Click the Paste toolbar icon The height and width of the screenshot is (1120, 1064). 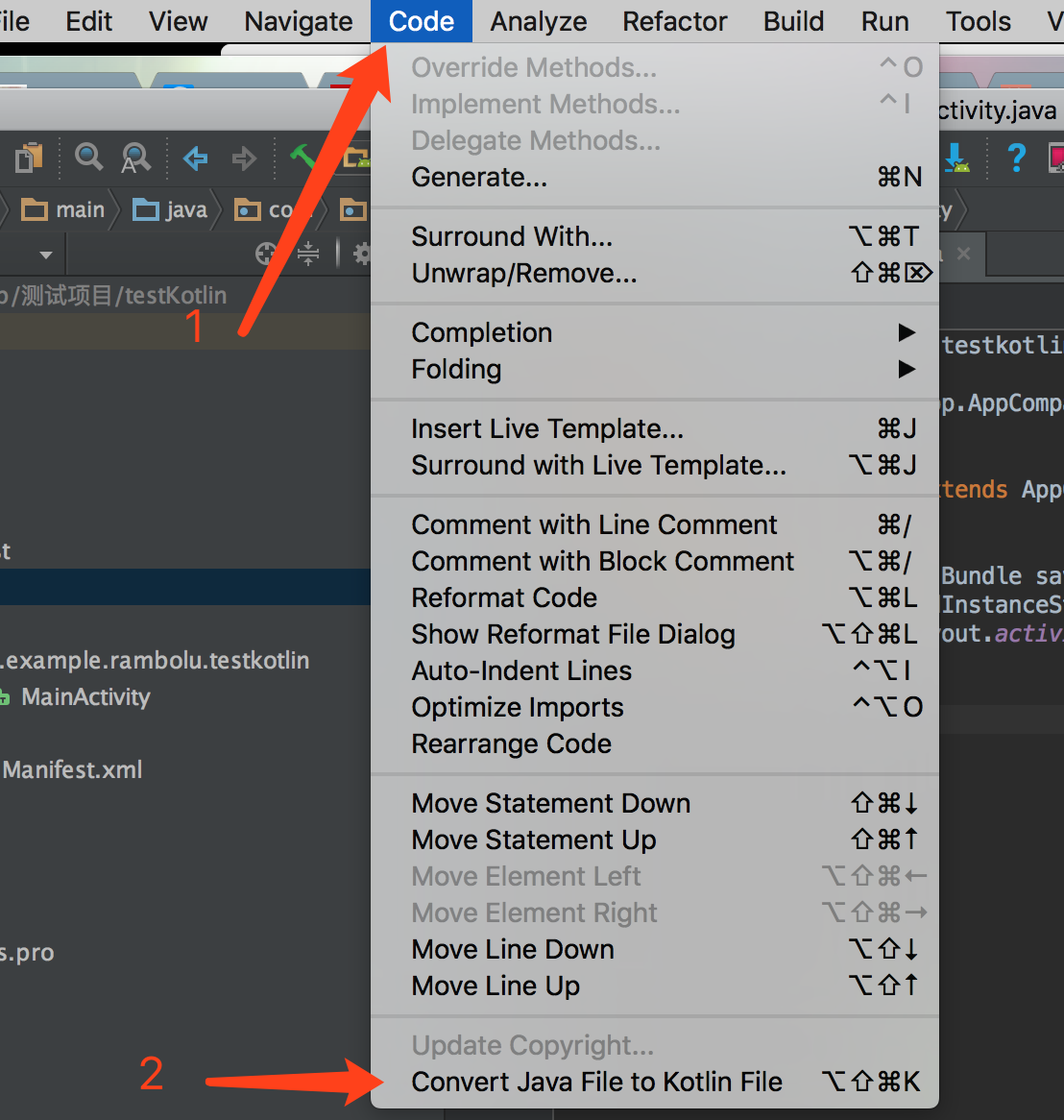pos(29,158)
